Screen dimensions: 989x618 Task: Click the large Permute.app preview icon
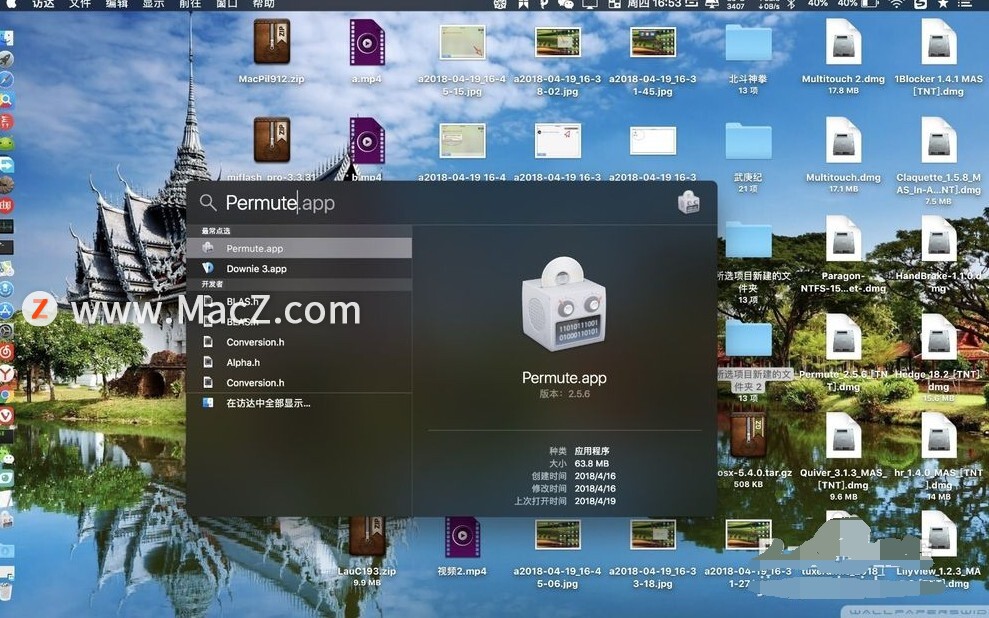564,304
